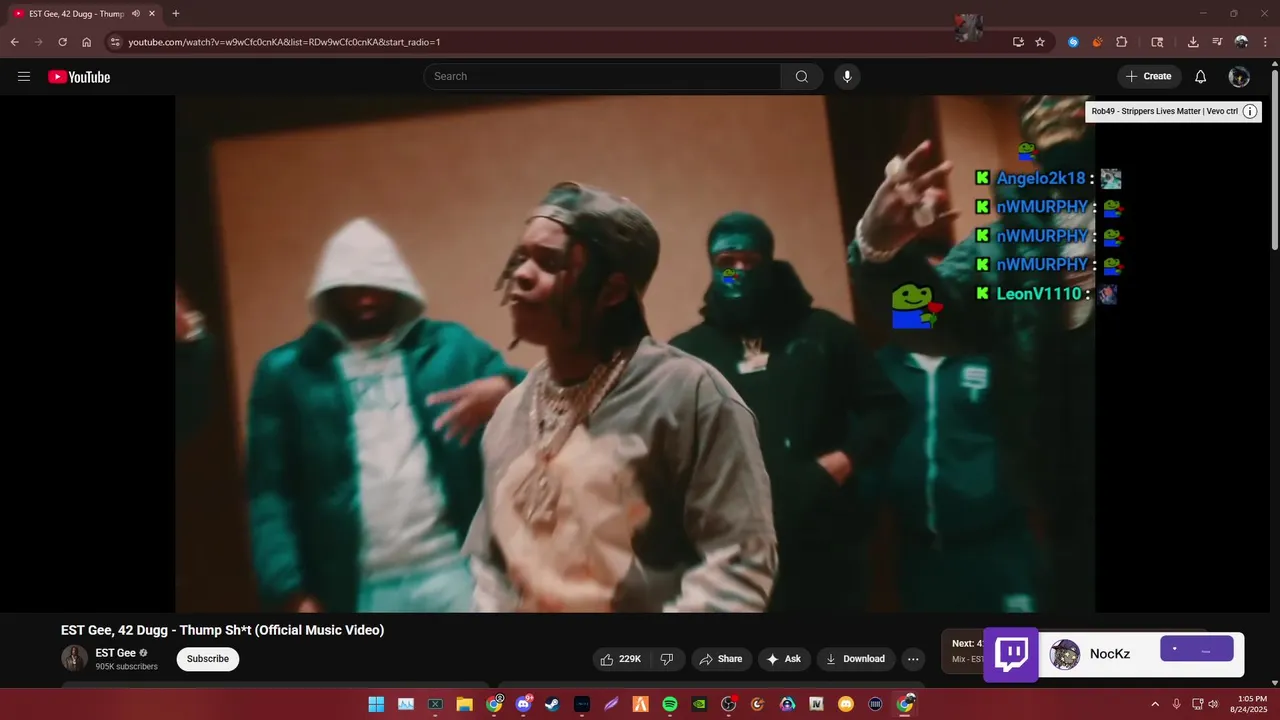Open Chrome tab search icon
Viewport: 1280px width, 720px height.
click(1157, 42)
